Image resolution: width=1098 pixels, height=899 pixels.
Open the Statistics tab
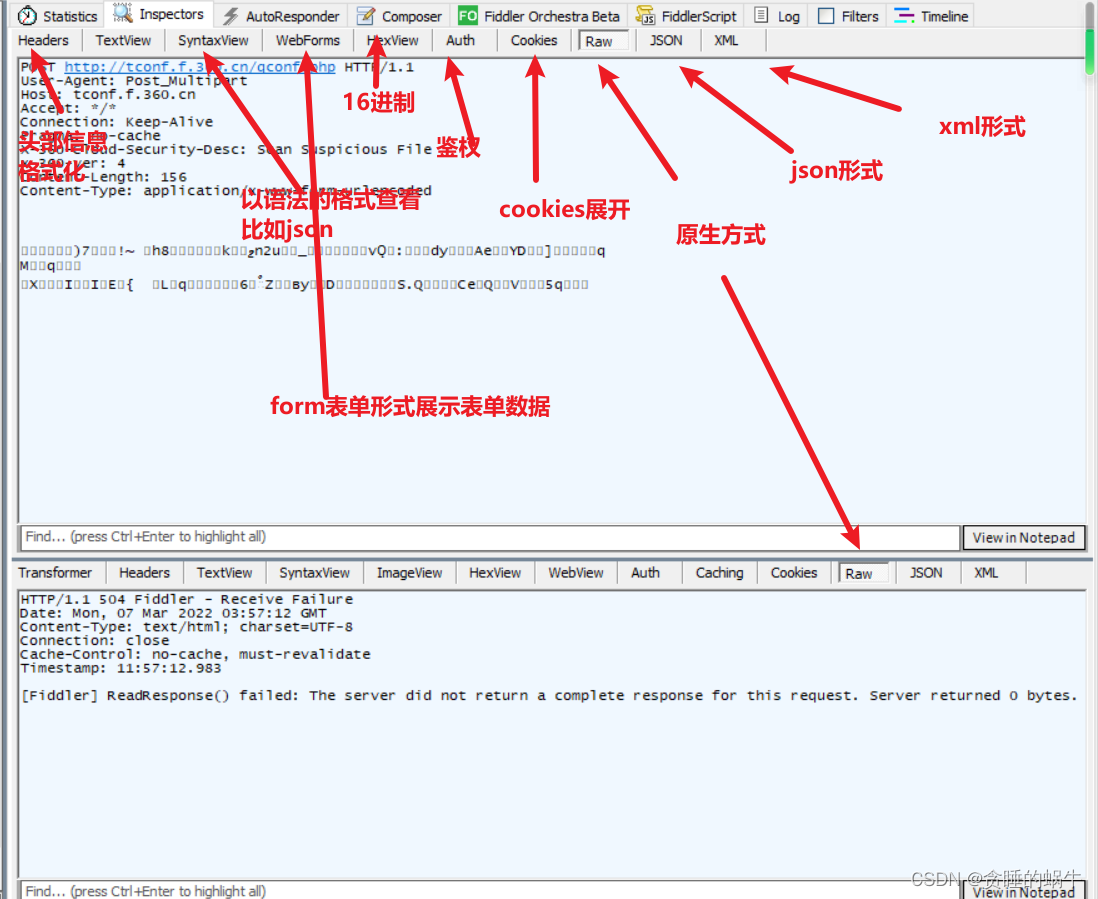click(57, 15)
